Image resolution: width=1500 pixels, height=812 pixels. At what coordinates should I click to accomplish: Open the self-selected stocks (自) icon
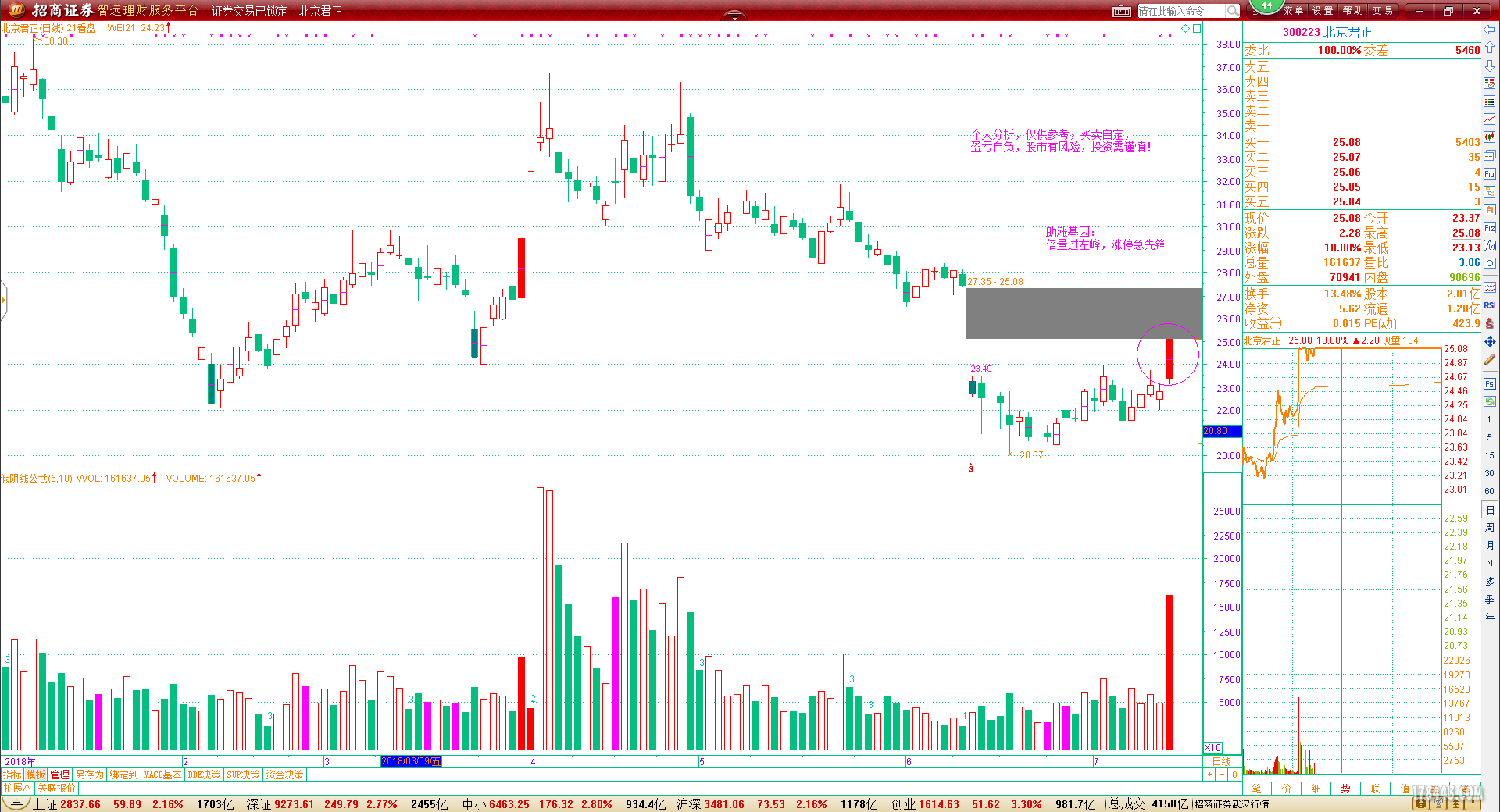1490,210
